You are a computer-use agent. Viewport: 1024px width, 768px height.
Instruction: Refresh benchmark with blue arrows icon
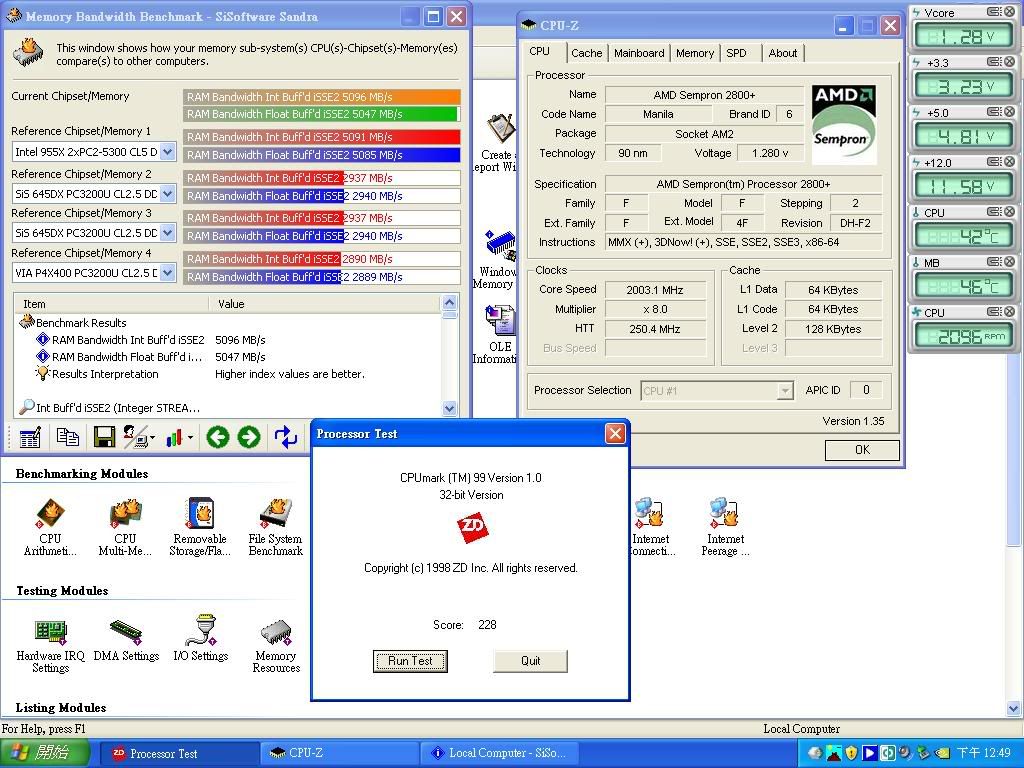[x=286, y=437]
